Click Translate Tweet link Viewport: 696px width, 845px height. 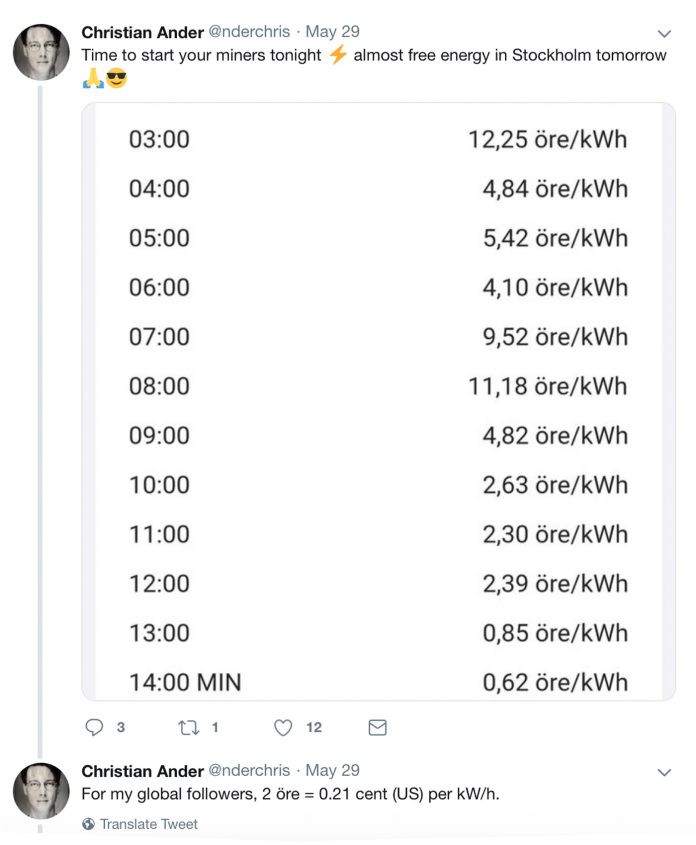[x=149, y=824]
